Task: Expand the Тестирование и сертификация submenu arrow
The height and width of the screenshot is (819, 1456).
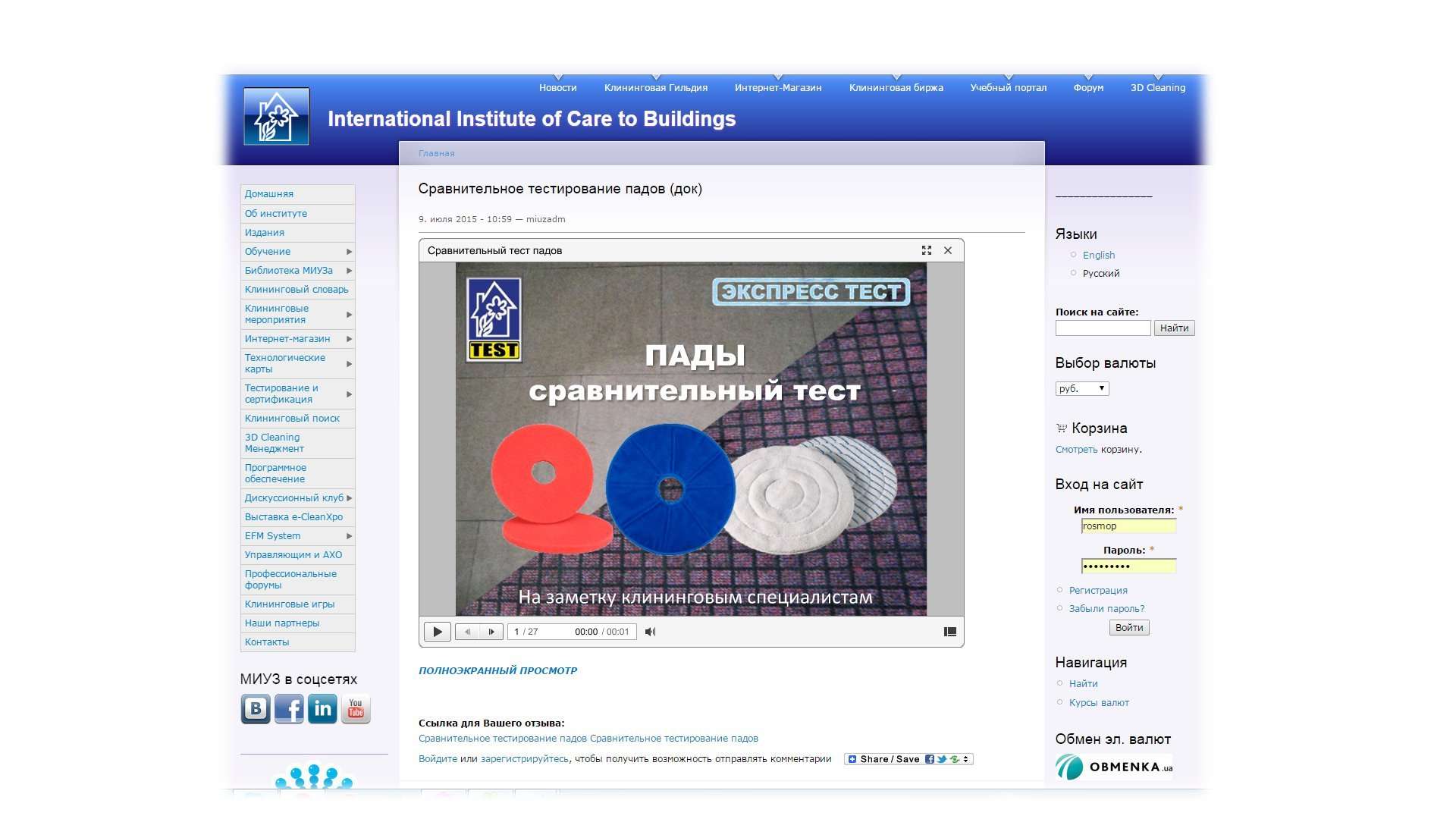Action: 350,394
